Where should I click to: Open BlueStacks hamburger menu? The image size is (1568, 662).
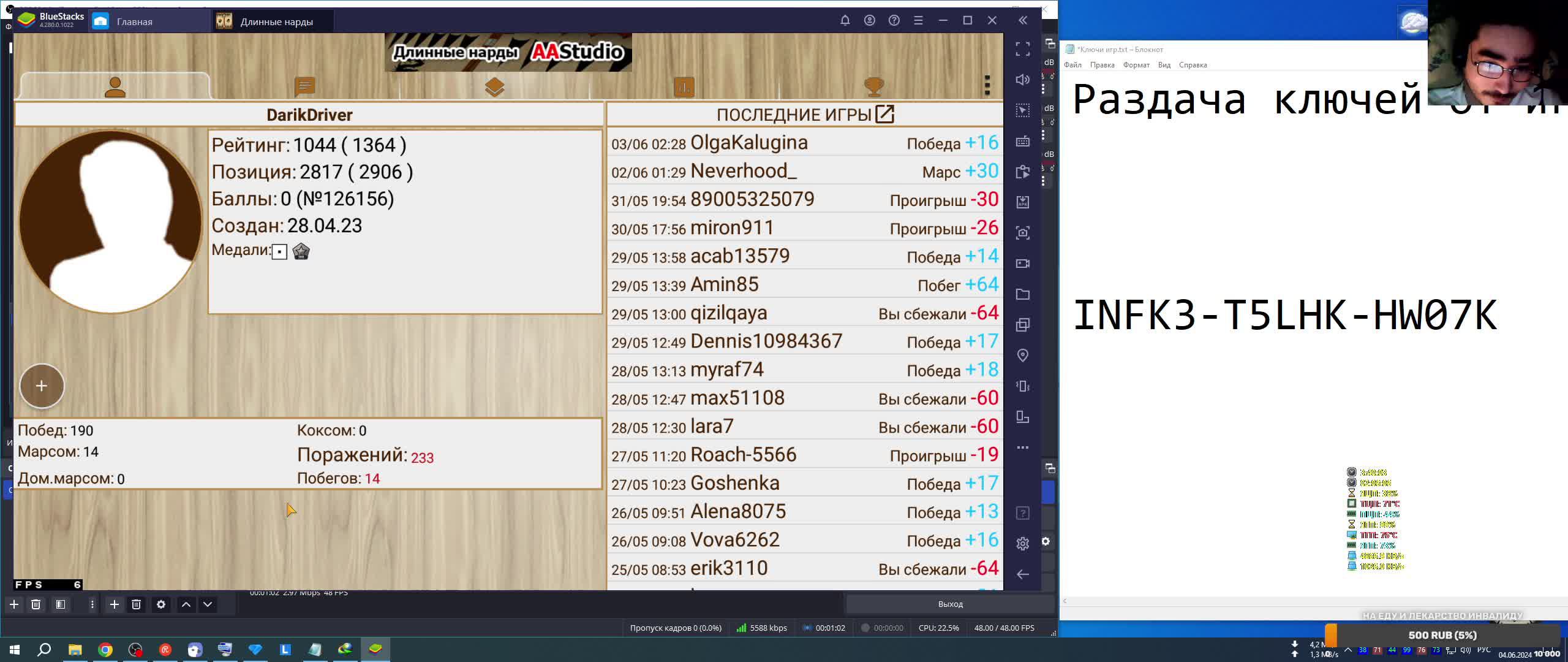coord(918,20)
